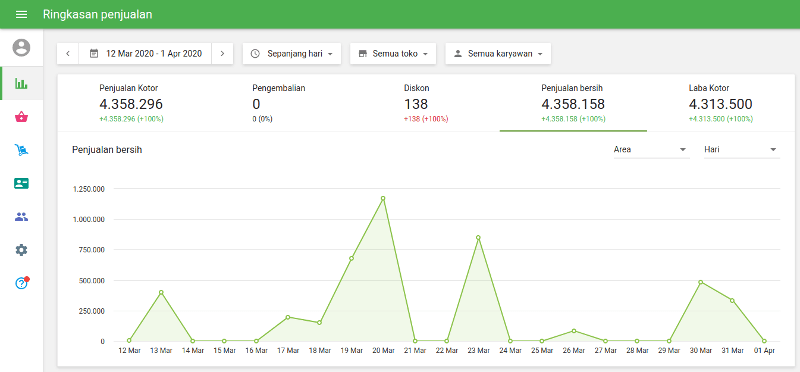Open the customer ID card icon
800x372 pixels.
(21, 184)
